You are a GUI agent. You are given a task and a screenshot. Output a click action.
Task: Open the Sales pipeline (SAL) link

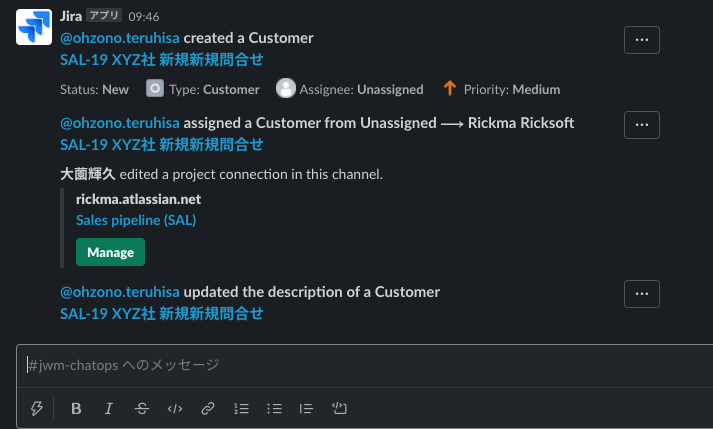pos(136,220)
